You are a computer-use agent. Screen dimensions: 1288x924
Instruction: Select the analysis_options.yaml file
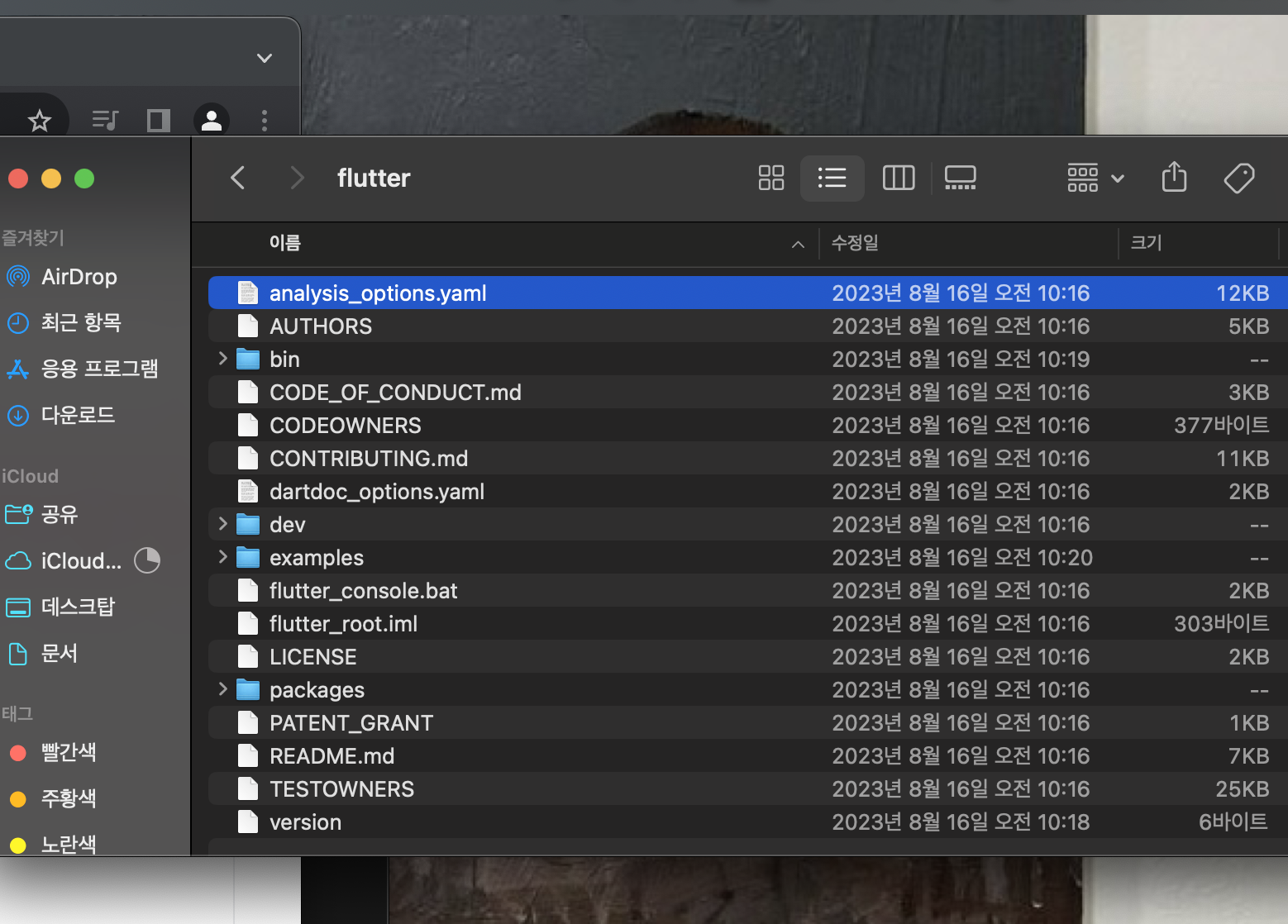747,293
